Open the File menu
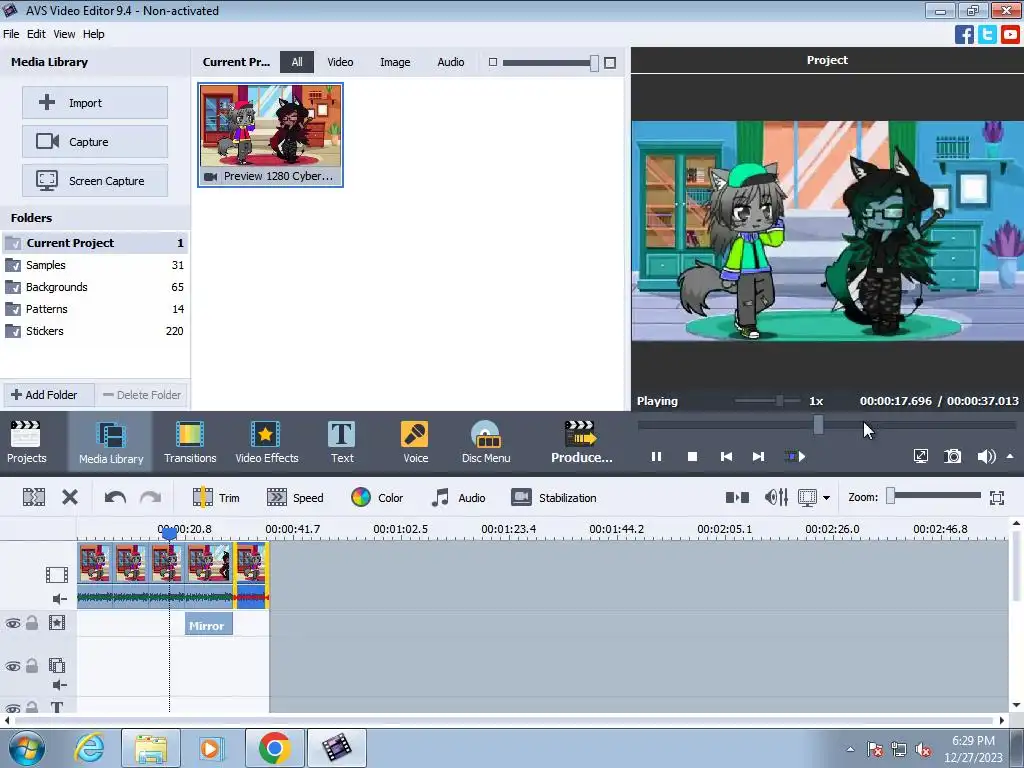This screenshot has height=768, width=1024. click(x=11, y=34)
